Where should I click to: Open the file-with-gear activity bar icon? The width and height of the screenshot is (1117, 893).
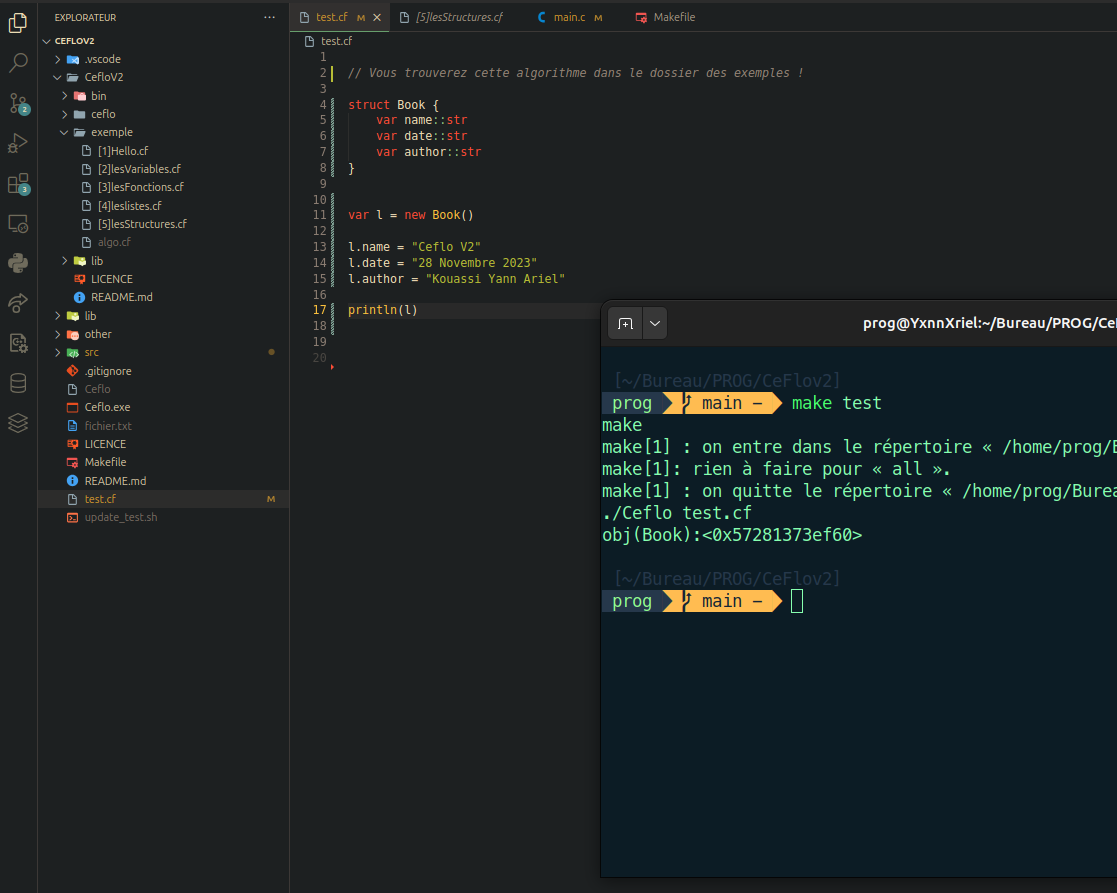18,343
